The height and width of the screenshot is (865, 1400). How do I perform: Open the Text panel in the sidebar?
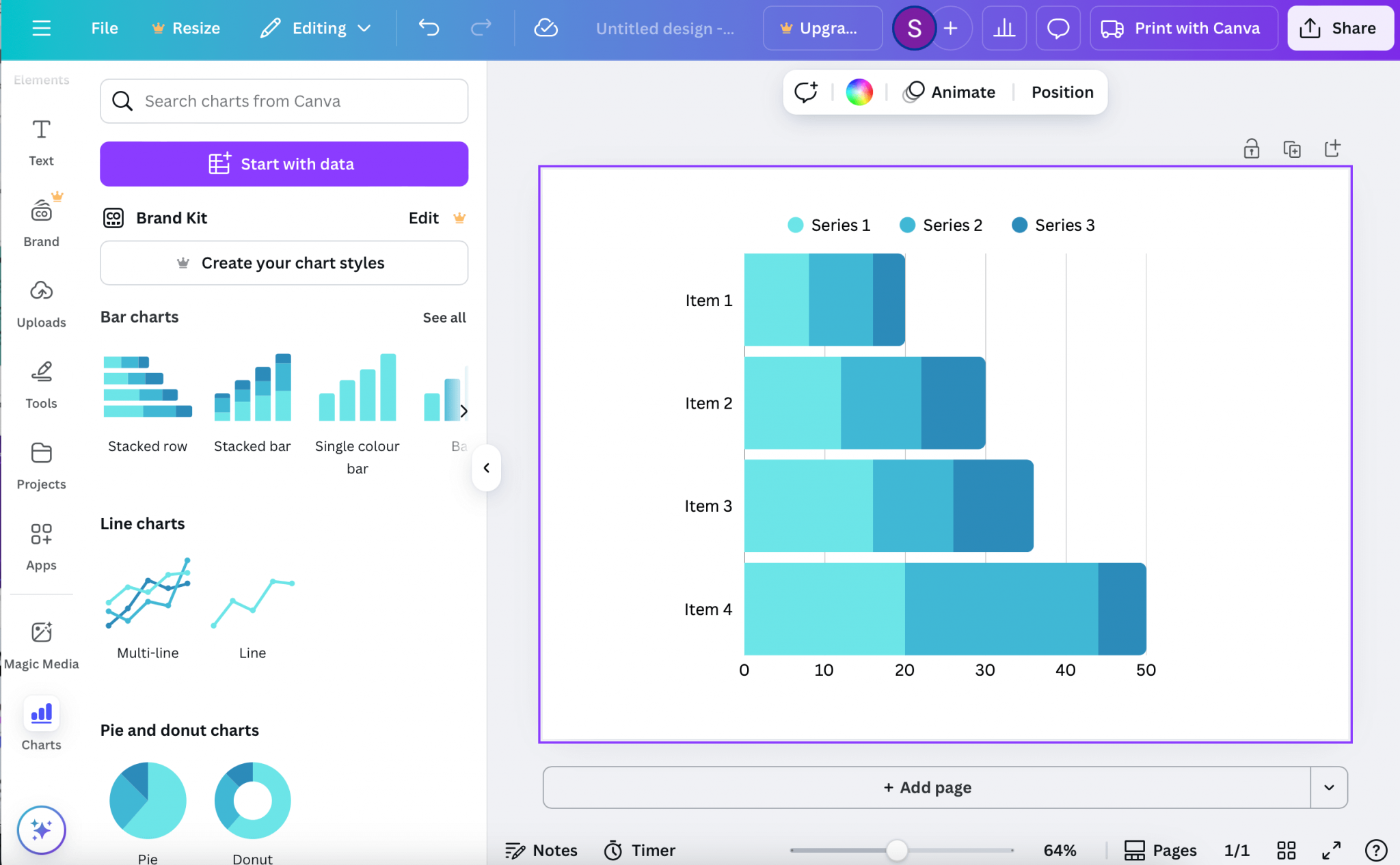(41, 142)
